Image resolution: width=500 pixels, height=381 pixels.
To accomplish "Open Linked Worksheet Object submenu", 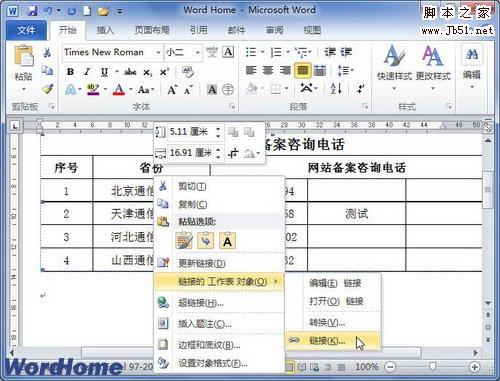I will [219, 282].
